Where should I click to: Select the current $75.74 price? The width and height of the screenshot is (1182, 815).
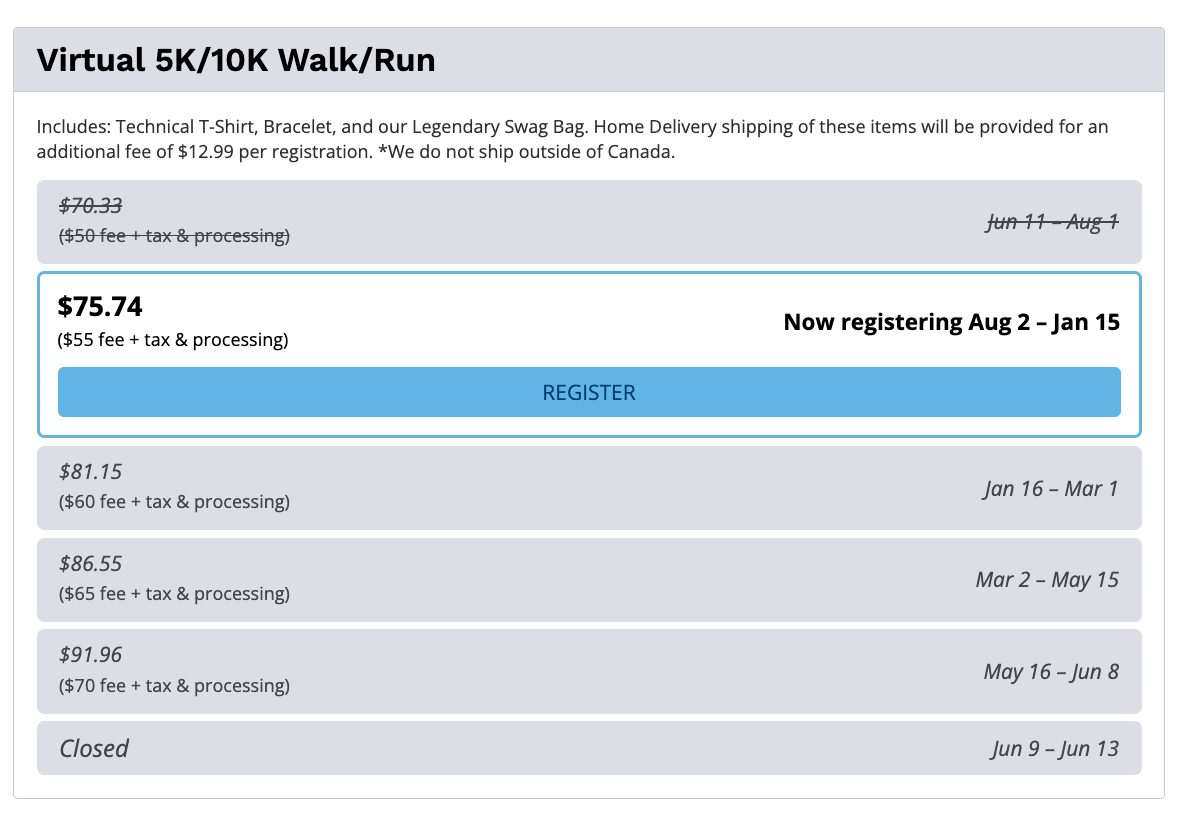pos(100,306)
